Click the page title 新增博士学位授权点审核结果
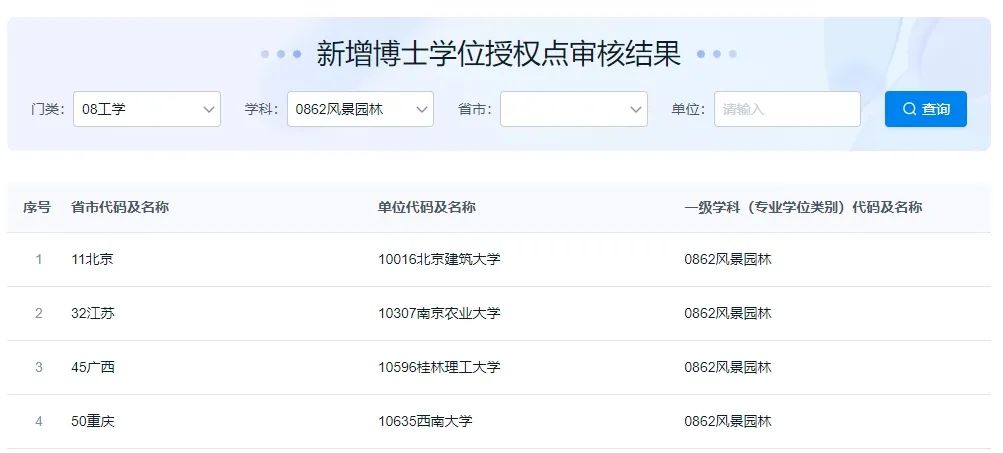 tap(498, 53)
